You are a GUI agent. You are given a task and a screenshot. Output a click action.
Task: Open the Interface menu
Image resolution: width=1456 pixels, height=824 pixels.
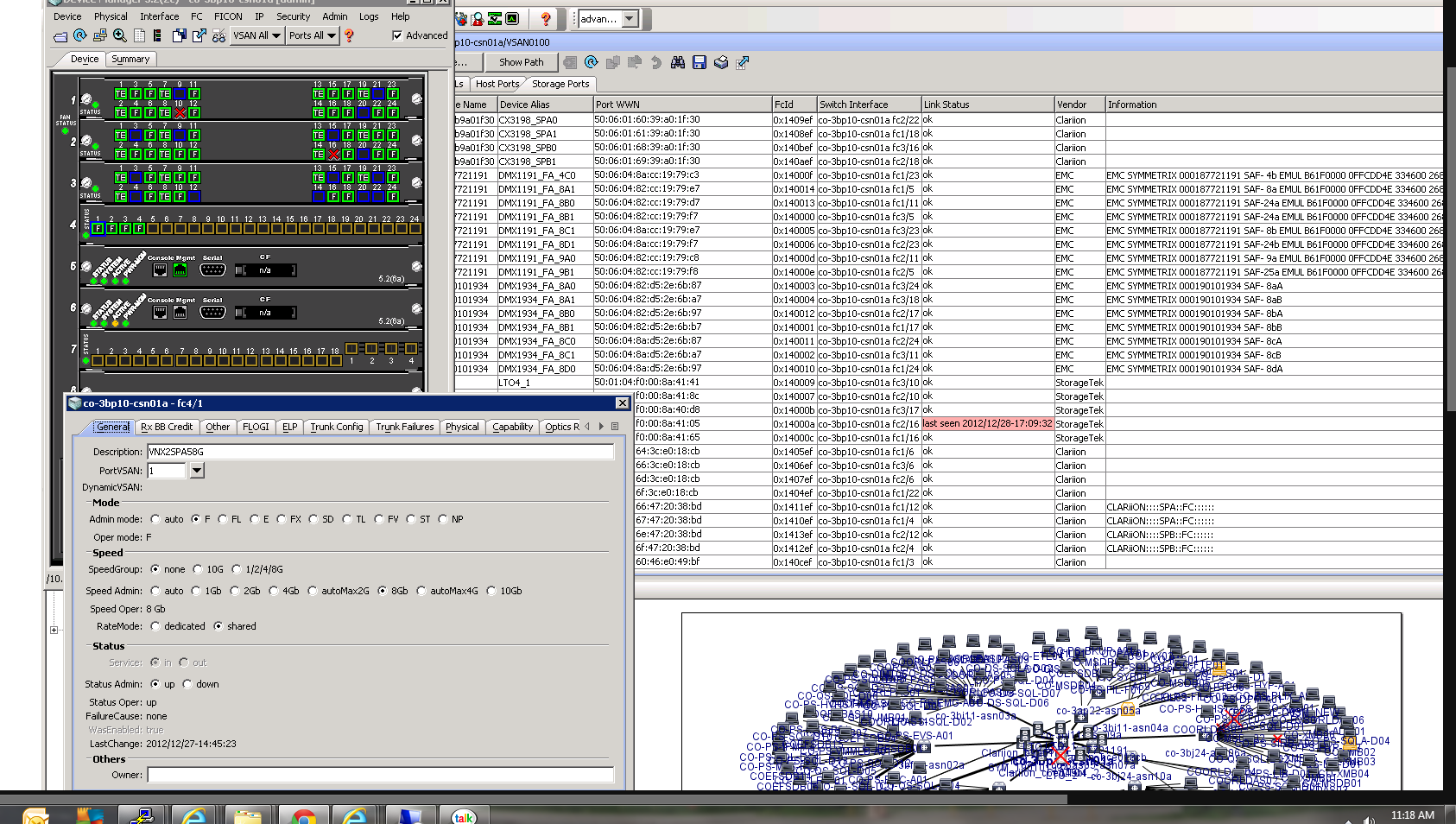(160, 16)
